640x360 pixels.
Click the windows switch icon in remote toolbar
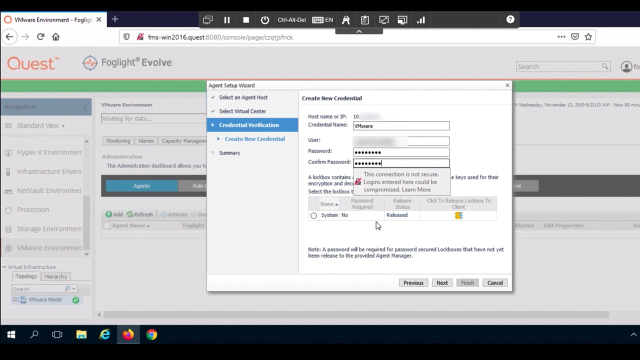tap(208, 20)
